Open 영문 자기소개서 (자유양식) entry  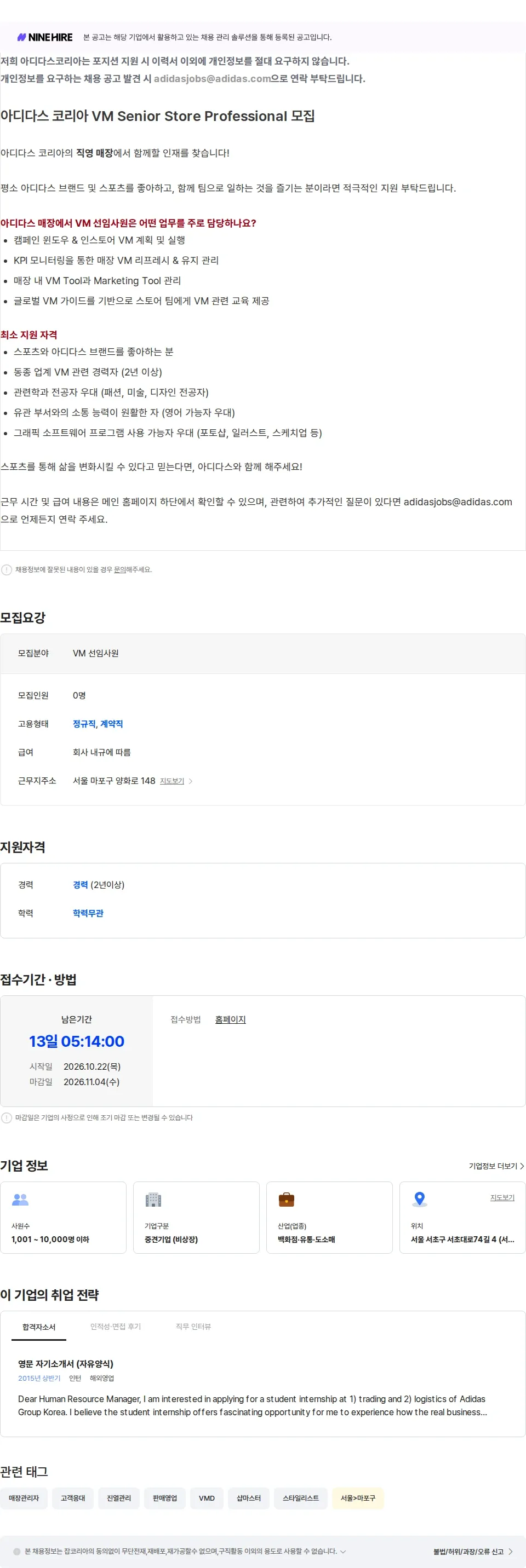(66, 1363)
